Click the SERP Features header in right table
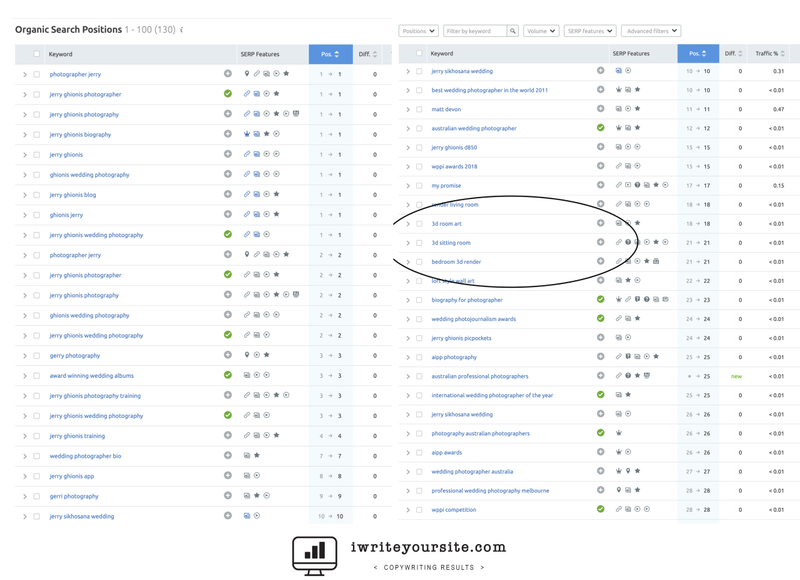This screenshot has width=800, height=580. click(631, 54)
